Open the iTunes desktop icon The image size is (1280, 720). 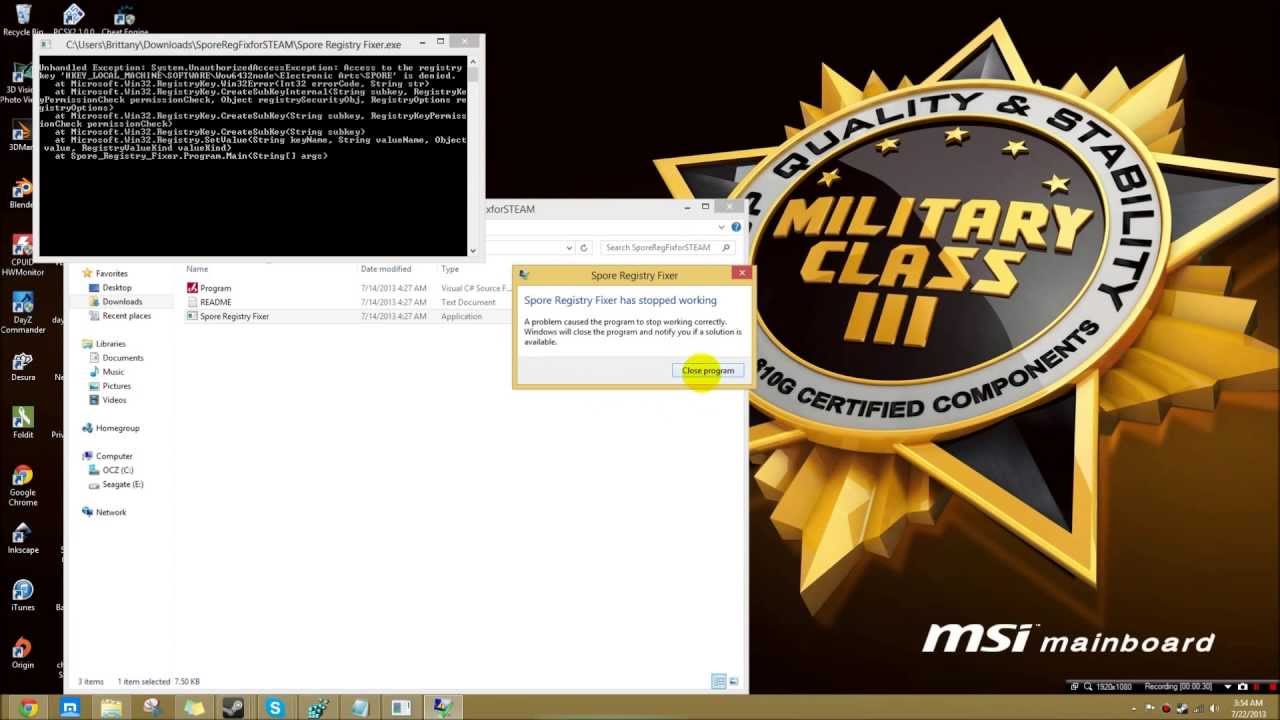point(22,595)
